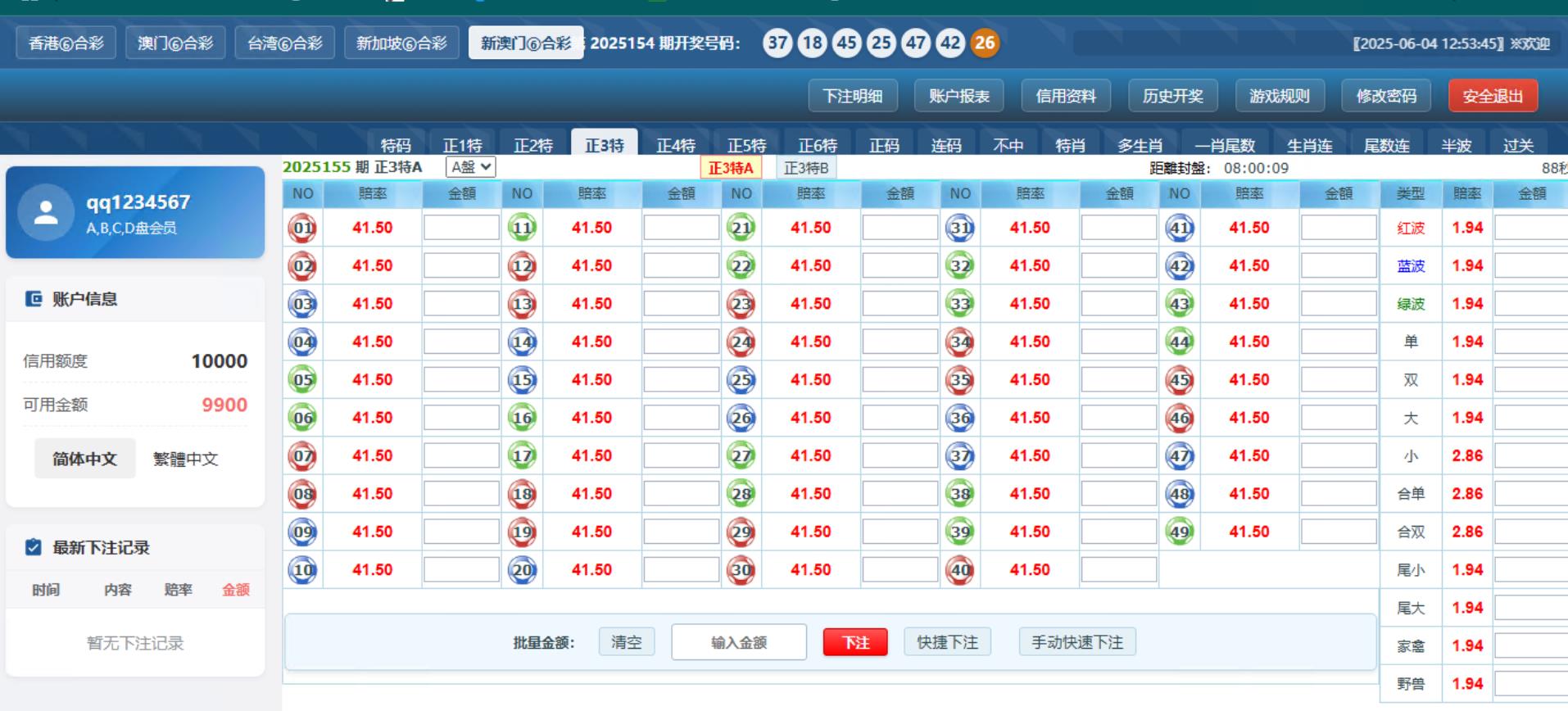1568x711 pixels.
Task: Open the 正4特 tab
Action: click(x=675, y=145)
